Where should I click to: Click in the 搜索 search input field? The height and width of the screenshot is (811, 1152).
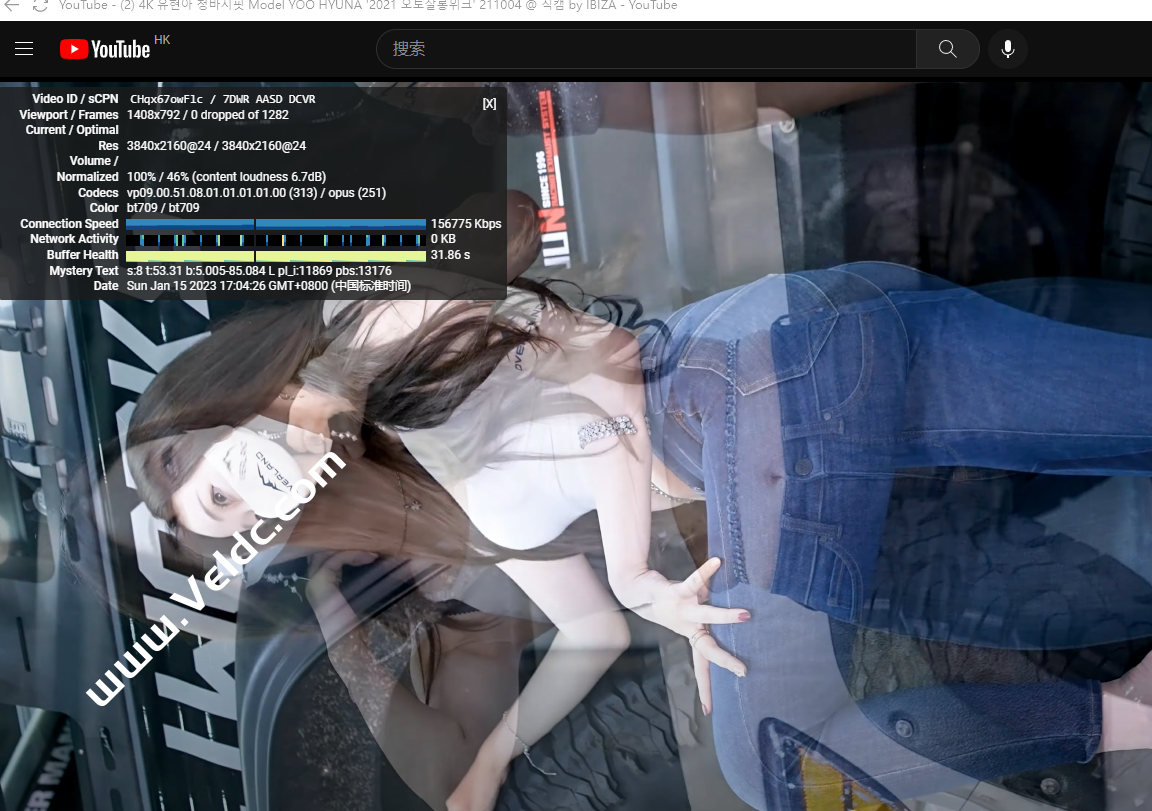tap(645, 49)
